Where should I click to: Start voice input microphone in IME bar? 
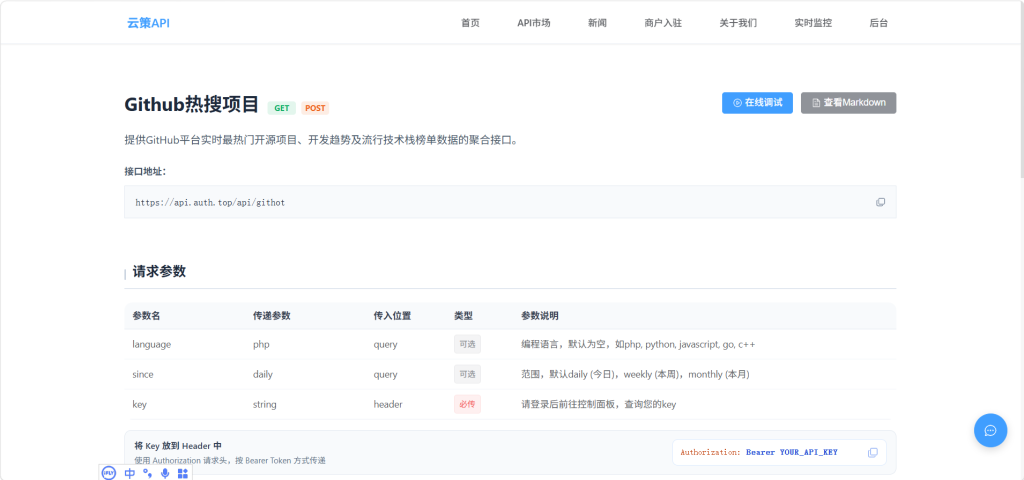point(165,473)
